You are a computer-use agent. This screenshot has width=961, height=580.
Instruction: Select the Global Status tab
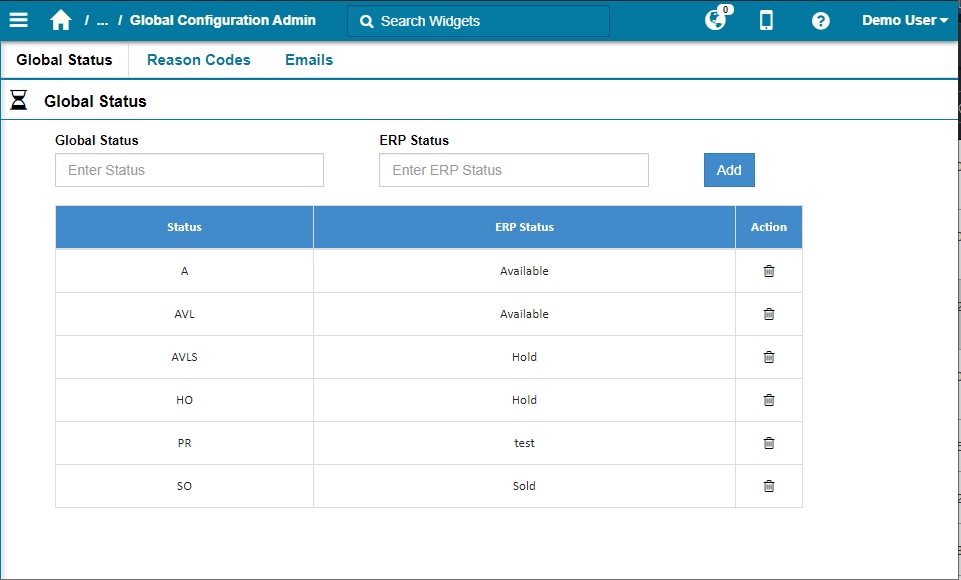(x=64, y=60)
